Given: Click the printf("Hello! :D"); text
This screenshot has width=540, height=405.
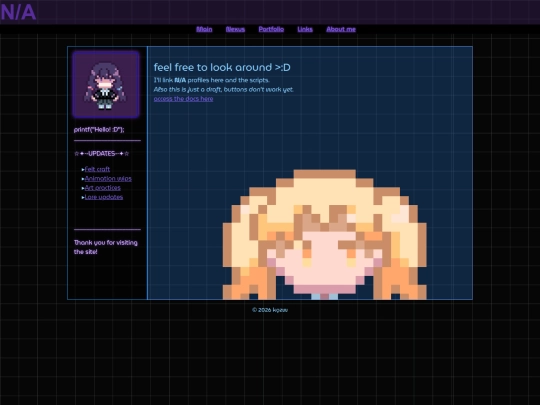Looking at the screenshot, I should (x=99, y=129).
